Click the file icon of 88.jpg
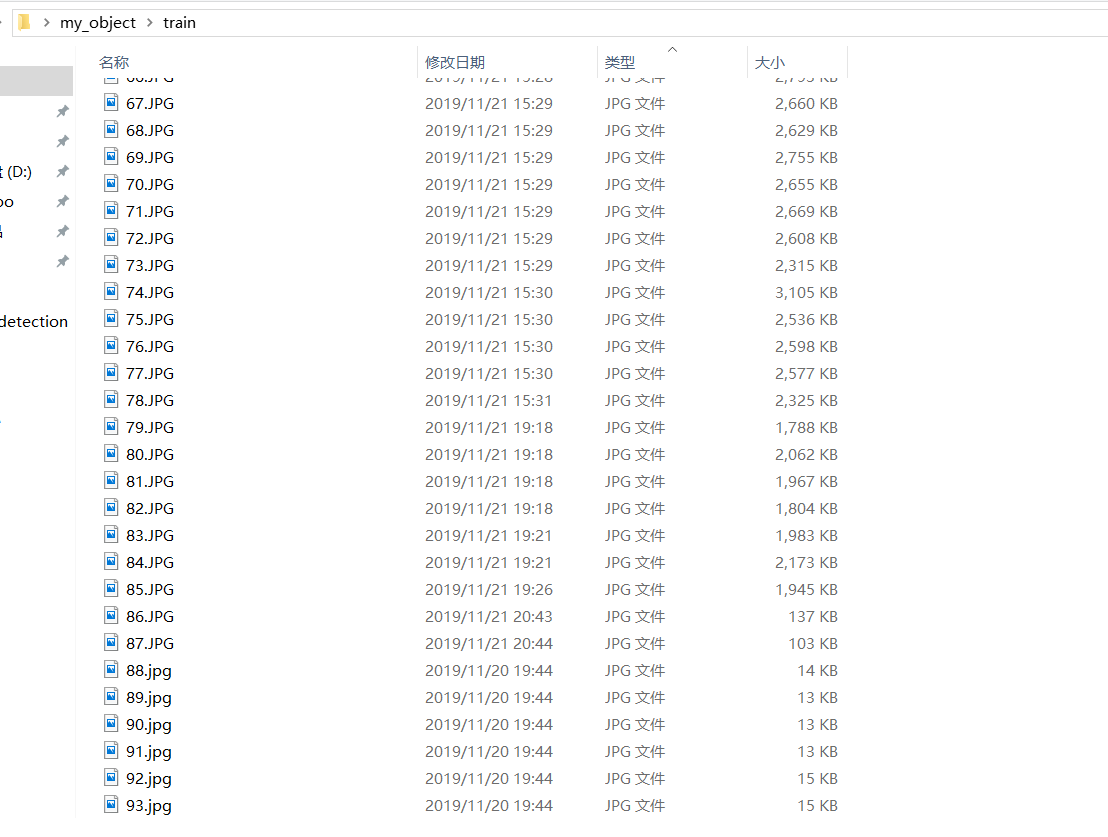Screen dimensions: 1108x837 coord(111,669)
